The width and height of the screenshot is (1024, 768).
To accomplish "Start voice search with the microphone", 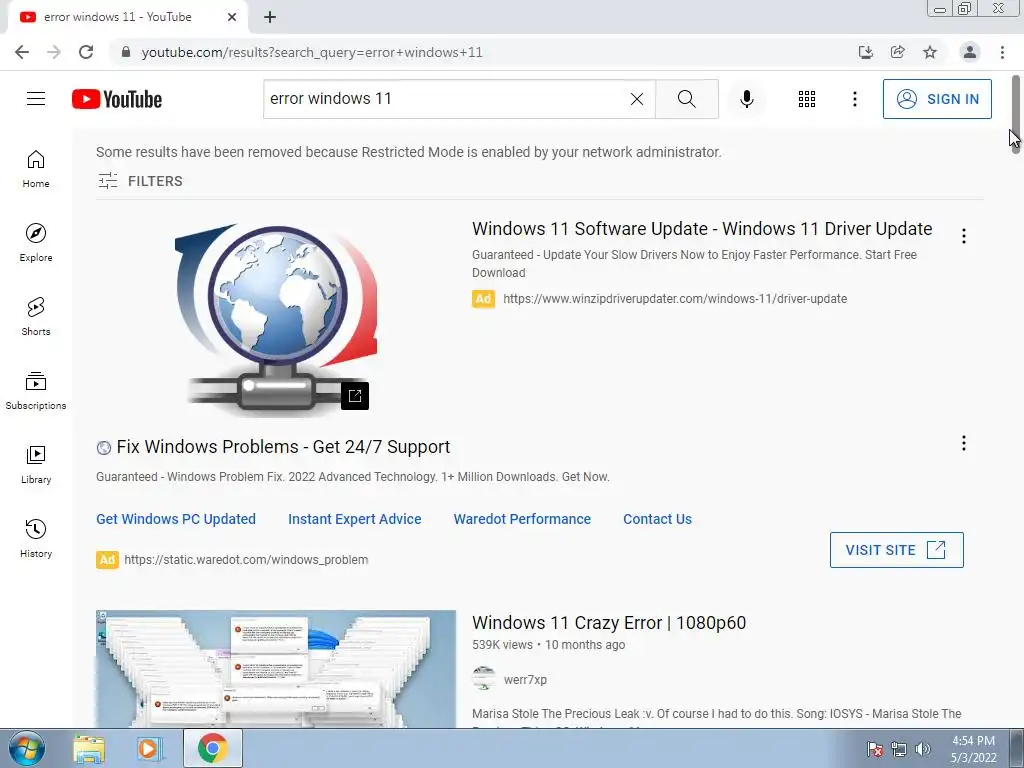I will point(746,99).
